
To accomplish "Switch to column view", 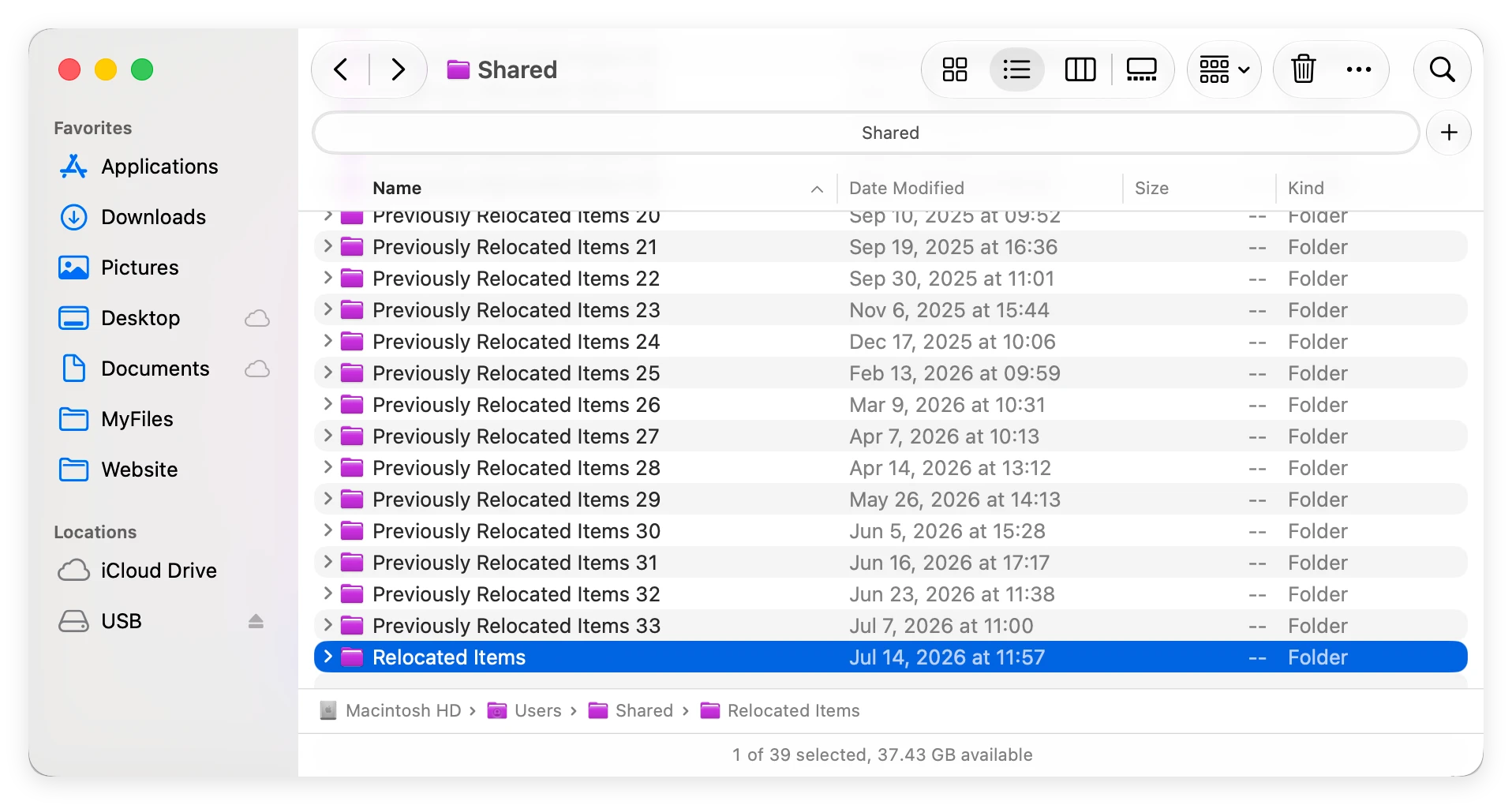I will click(1080, 69).
